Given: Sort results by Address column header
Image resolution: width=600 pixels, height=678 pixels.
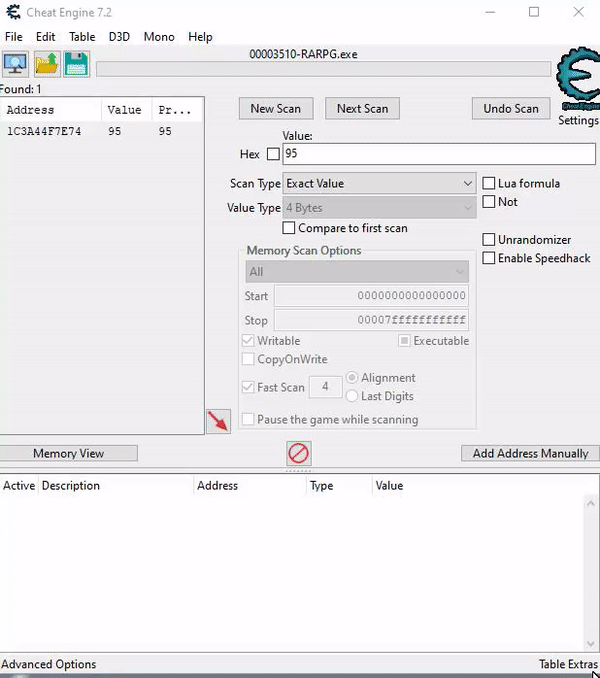Looking at the screenshot, I should [51, 110].
